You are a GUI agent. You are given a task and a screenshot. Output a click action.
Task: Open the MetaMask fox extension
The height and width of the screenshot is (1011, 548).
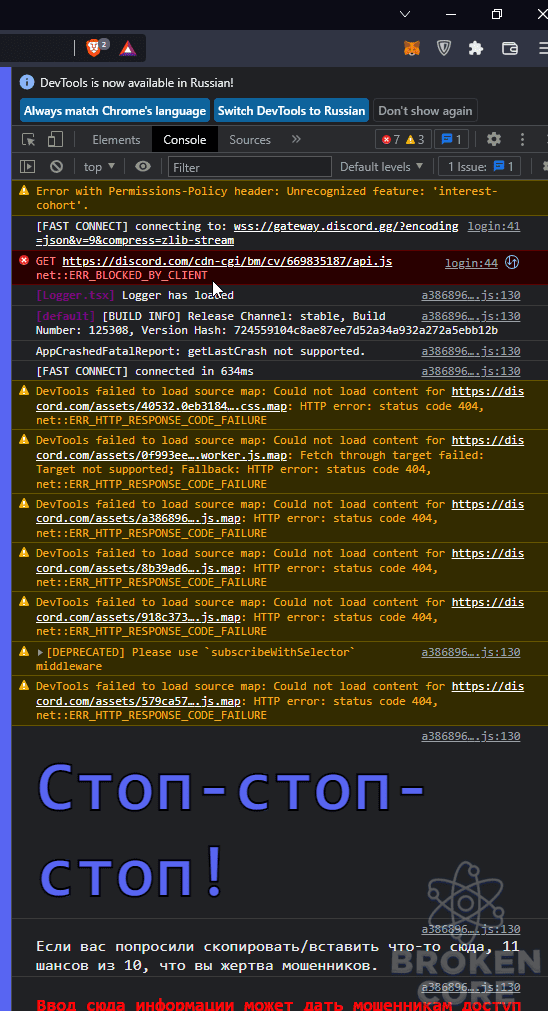click(x=411, y=48)
